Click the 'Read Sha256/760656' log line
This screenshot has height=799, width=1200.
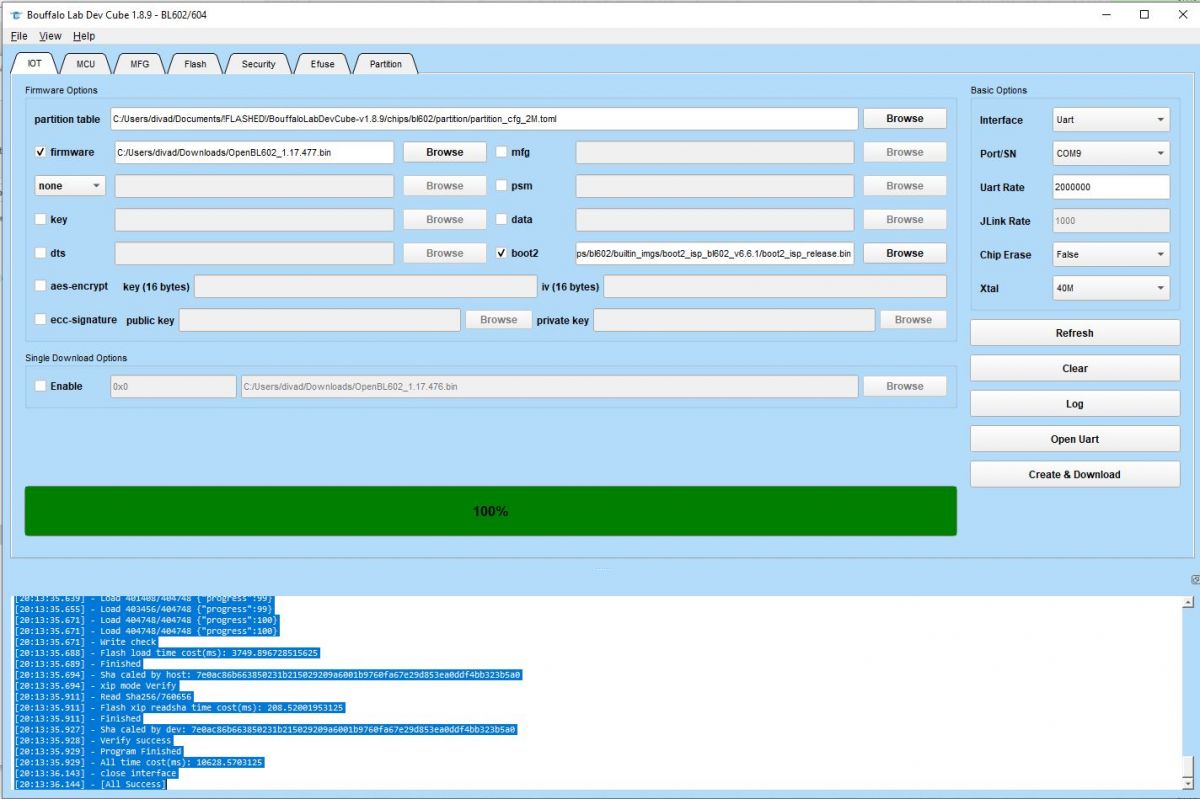(x=103, y=697)
